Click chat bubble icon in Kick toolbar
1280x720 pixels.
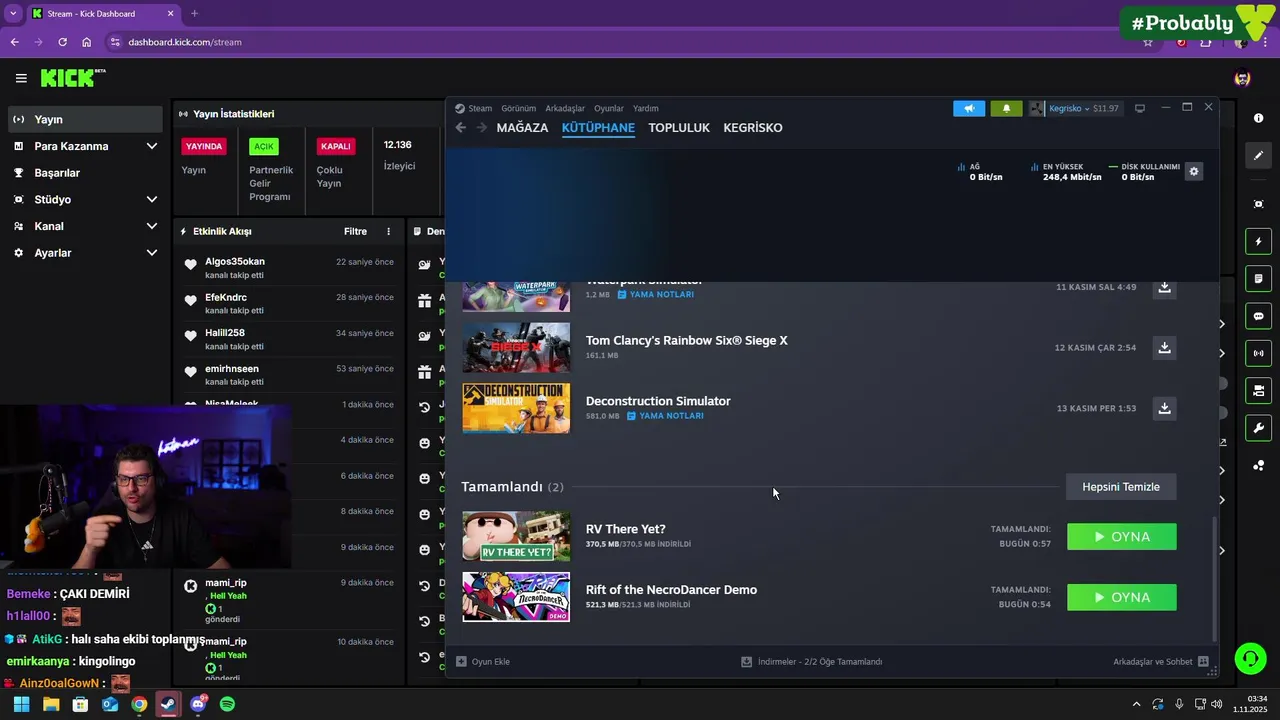pos(1258,316)
